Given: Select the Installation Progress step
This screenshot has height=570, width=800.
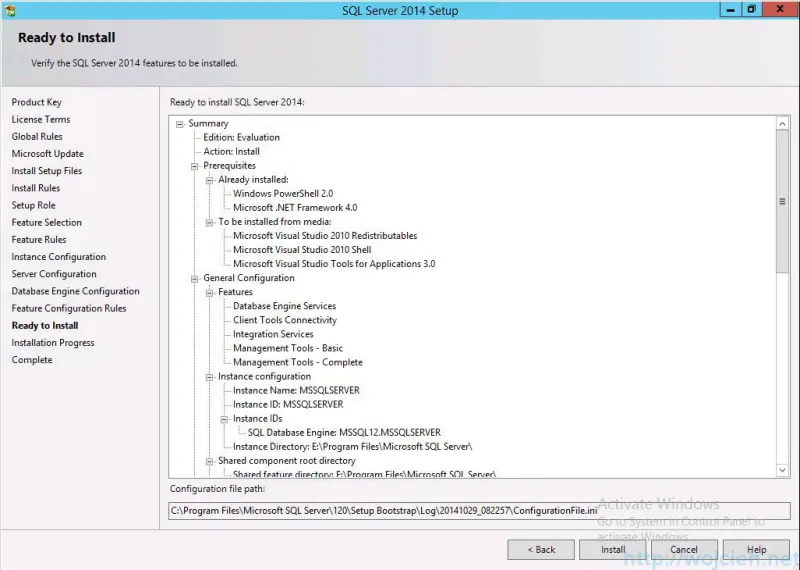Looking at the screenshot, I should click(53, 343).
